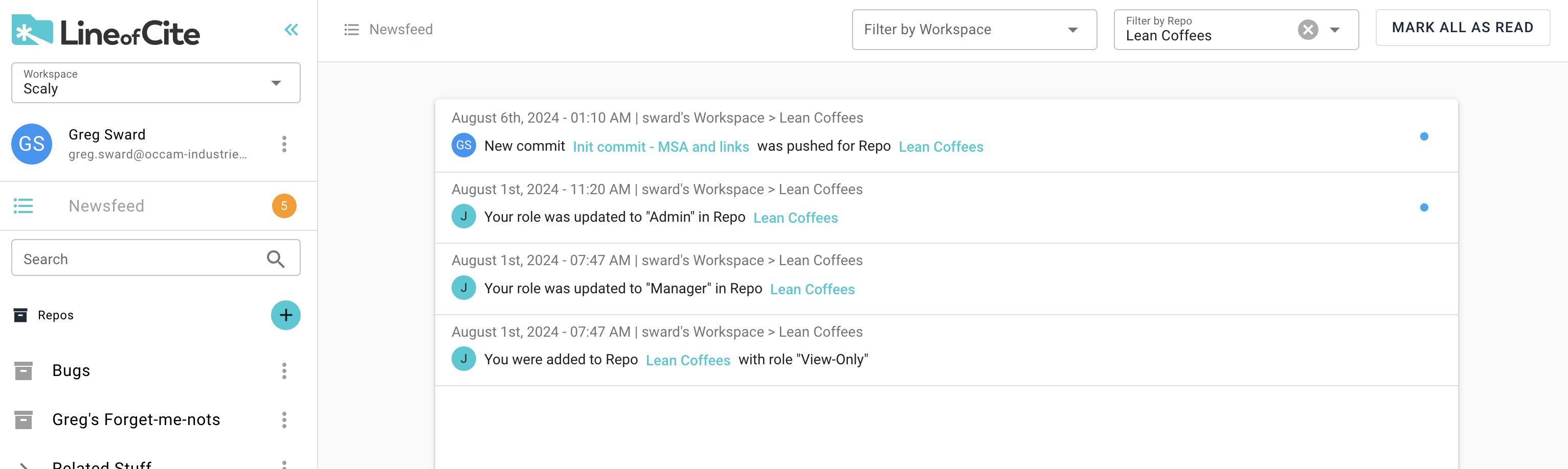1568x469 pixels.
Task: Click the LineofCite logo
Action: tap(106, 31)
